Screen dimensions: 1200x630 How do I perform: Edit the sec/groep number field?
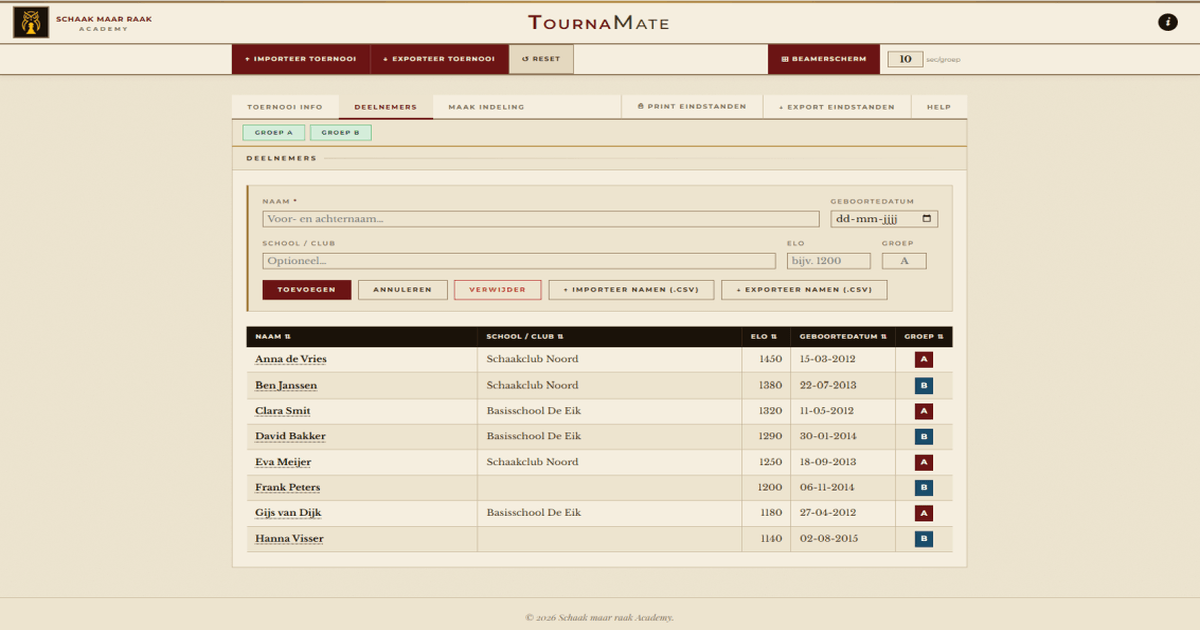[x=905, y=59]
